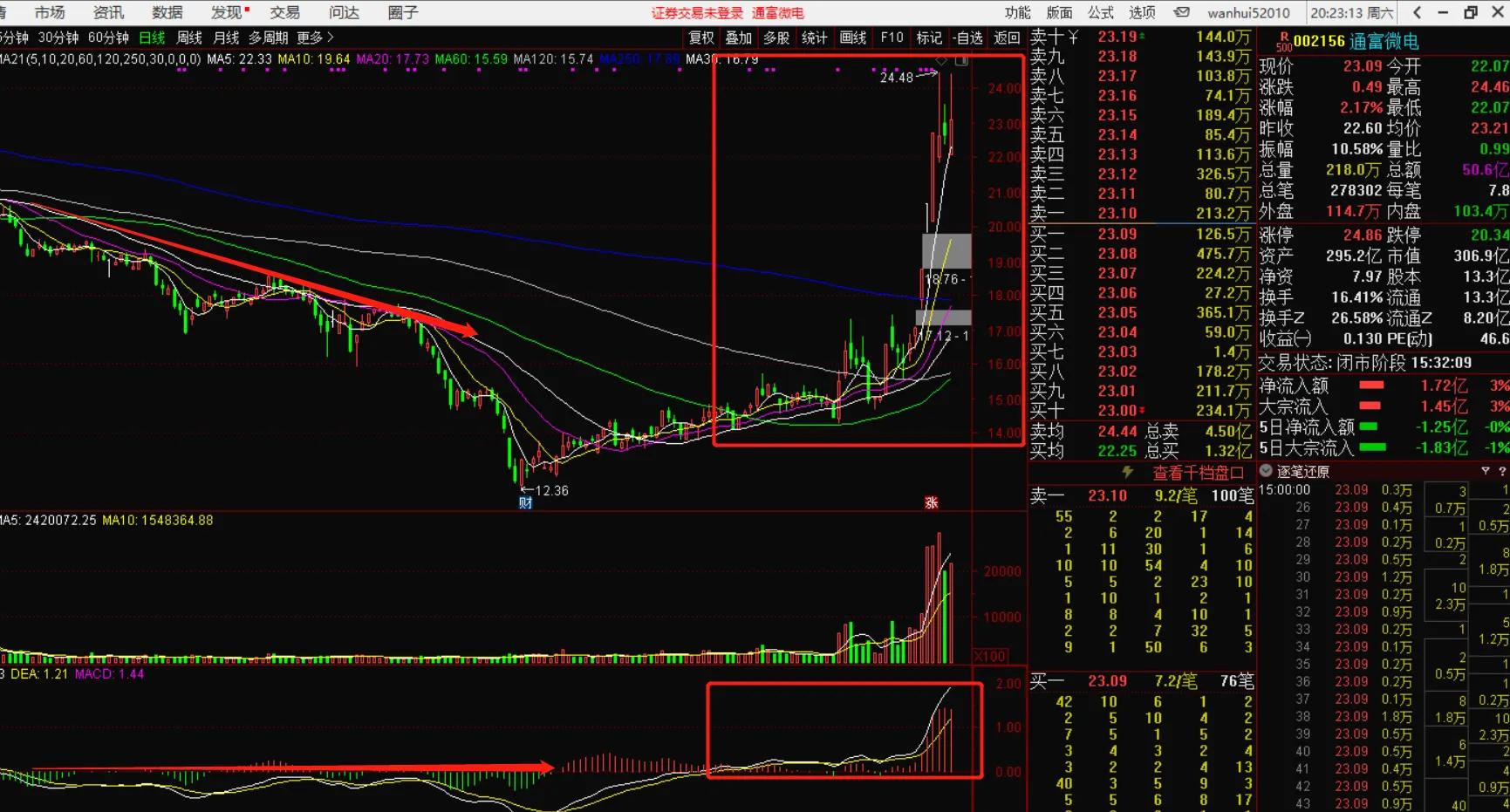
Task: Open the 公式 menu
Action: pyautogui.click(x=1101, y=12)
